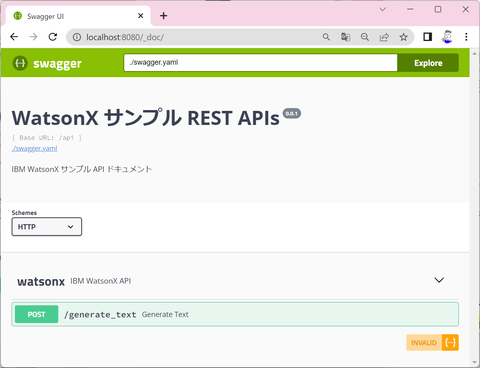Click the scrollbar down arrow
Screen dimensions: 480x368
(475, 362)
